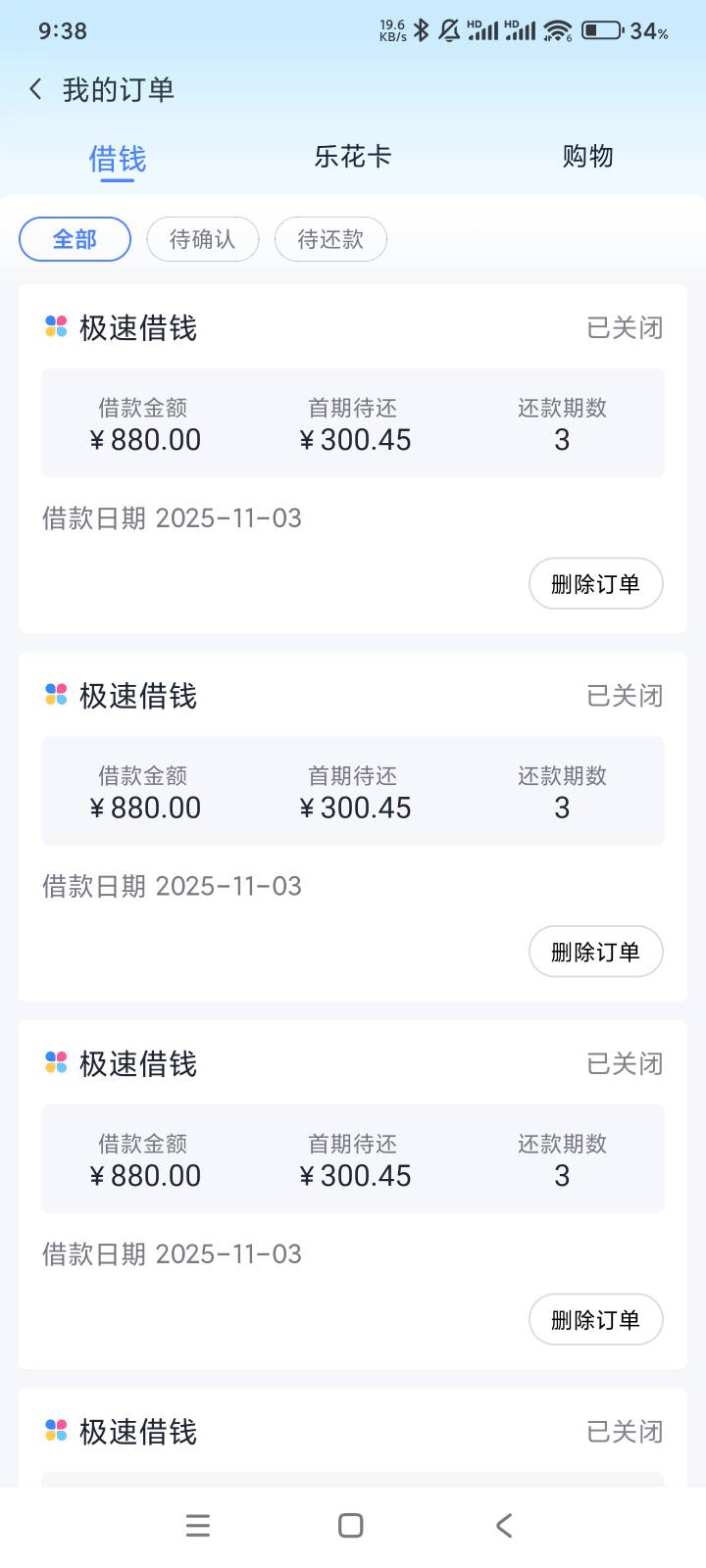
Task: Select the 待还款 filter chip
Action: click(330, 239)
